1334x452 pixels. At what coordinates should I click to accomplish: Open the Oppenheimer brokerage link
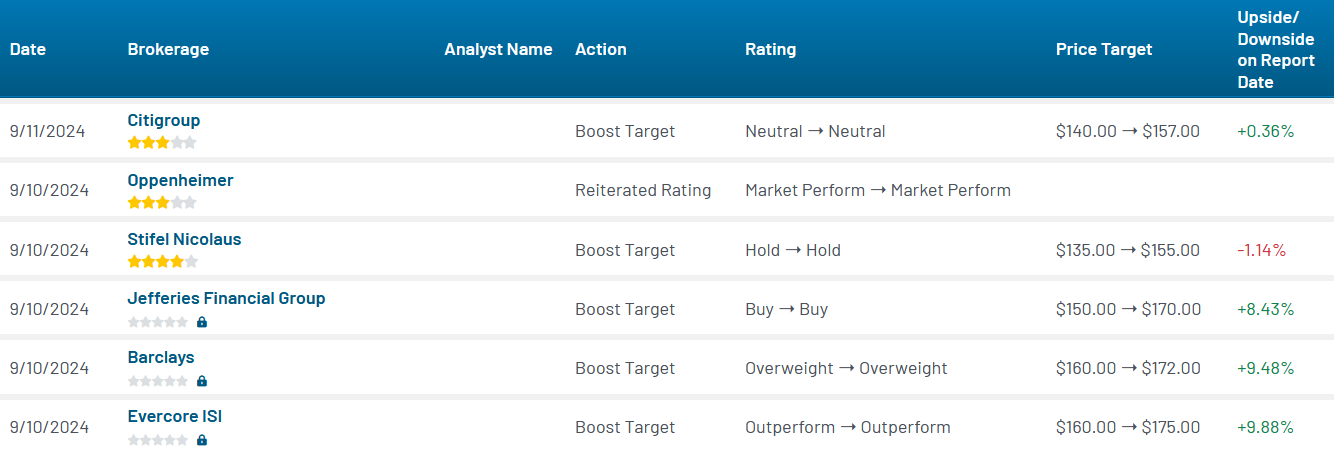(180, 180)
